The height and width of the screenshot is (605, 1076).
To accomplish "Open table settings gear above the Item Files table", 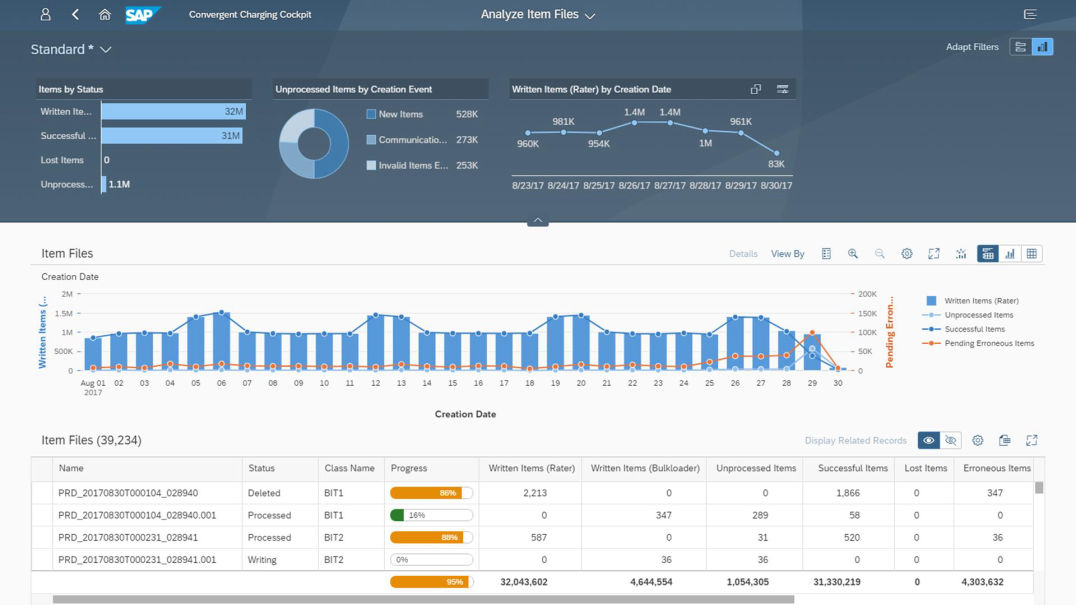I will pyautogui.click(x=977, y=440).
